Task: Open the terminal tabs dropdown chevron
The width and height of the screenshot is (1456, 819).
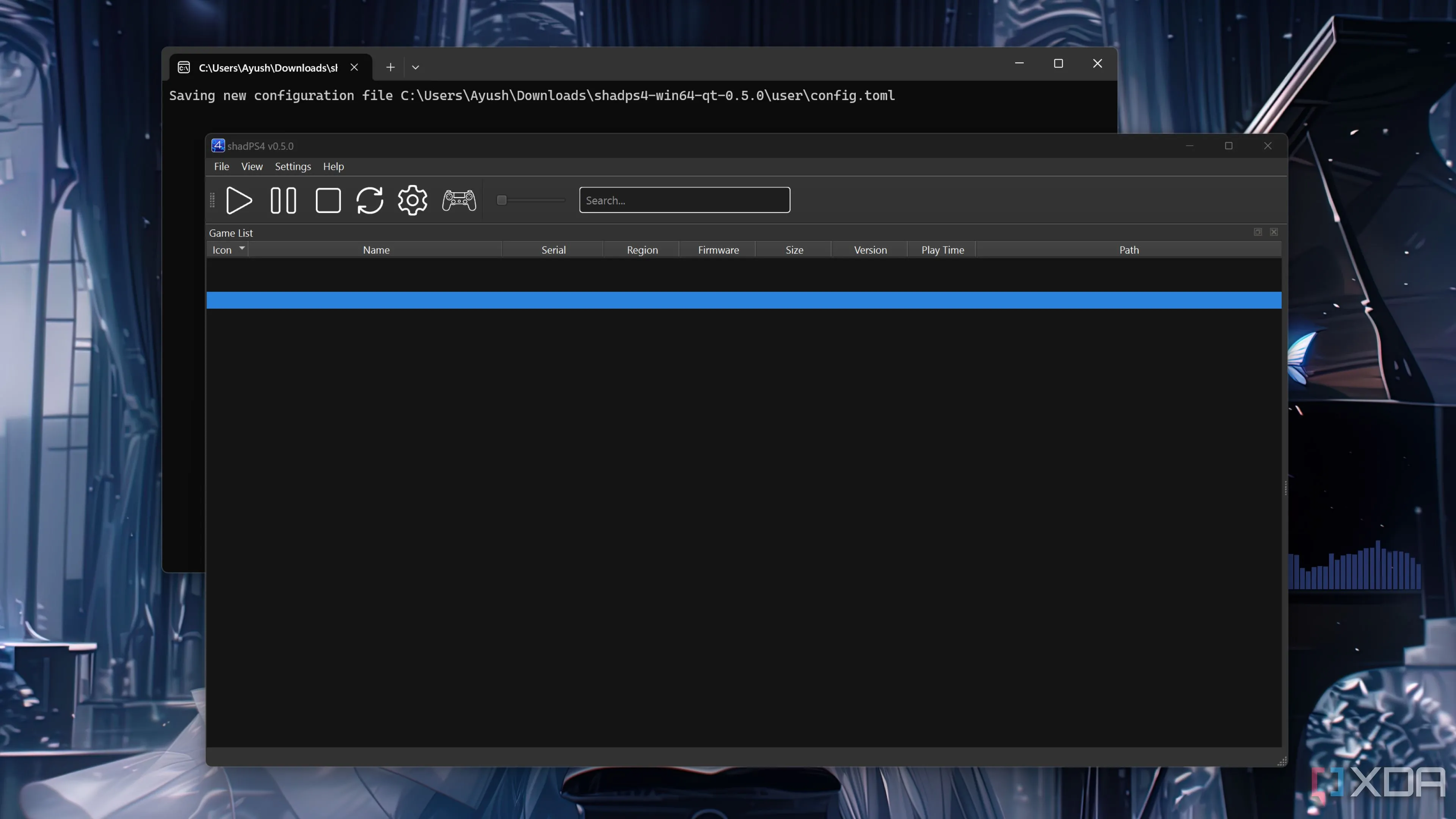Action: tap(416, 67)
